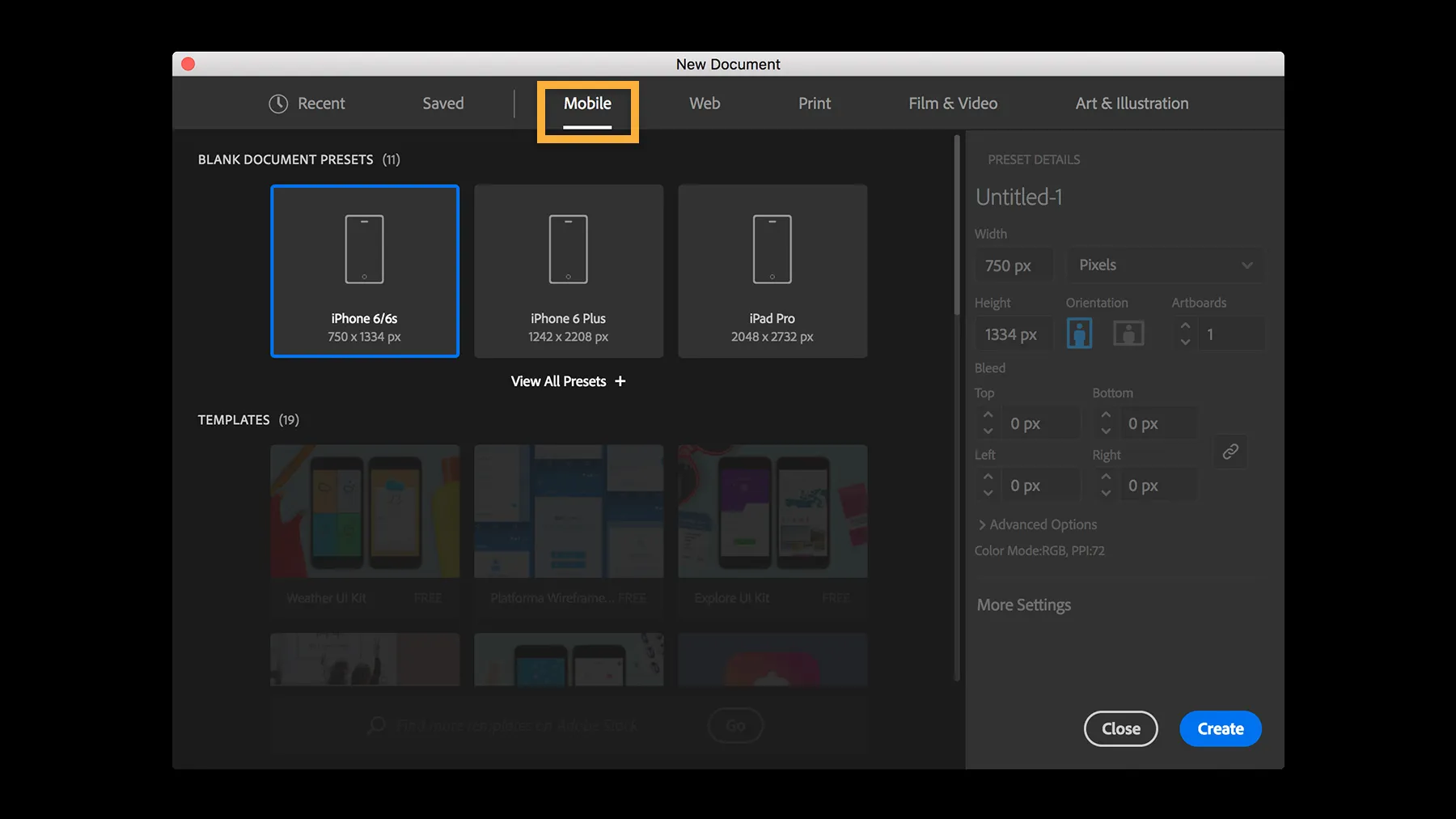
Task: Open the Art & Illustration tab
Action: tap(1132, 103)
